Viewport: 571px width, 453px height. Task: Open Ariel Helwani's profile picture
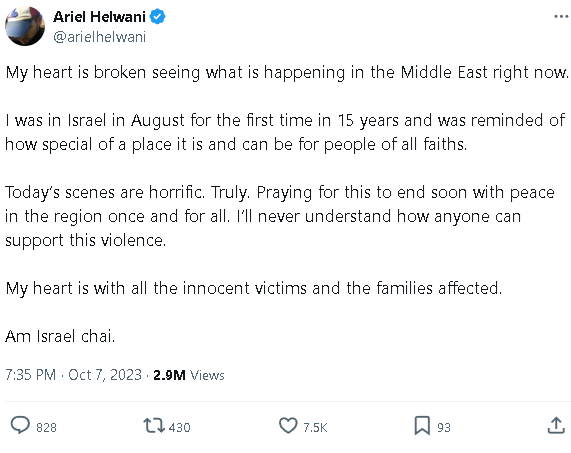coord(25,26)
